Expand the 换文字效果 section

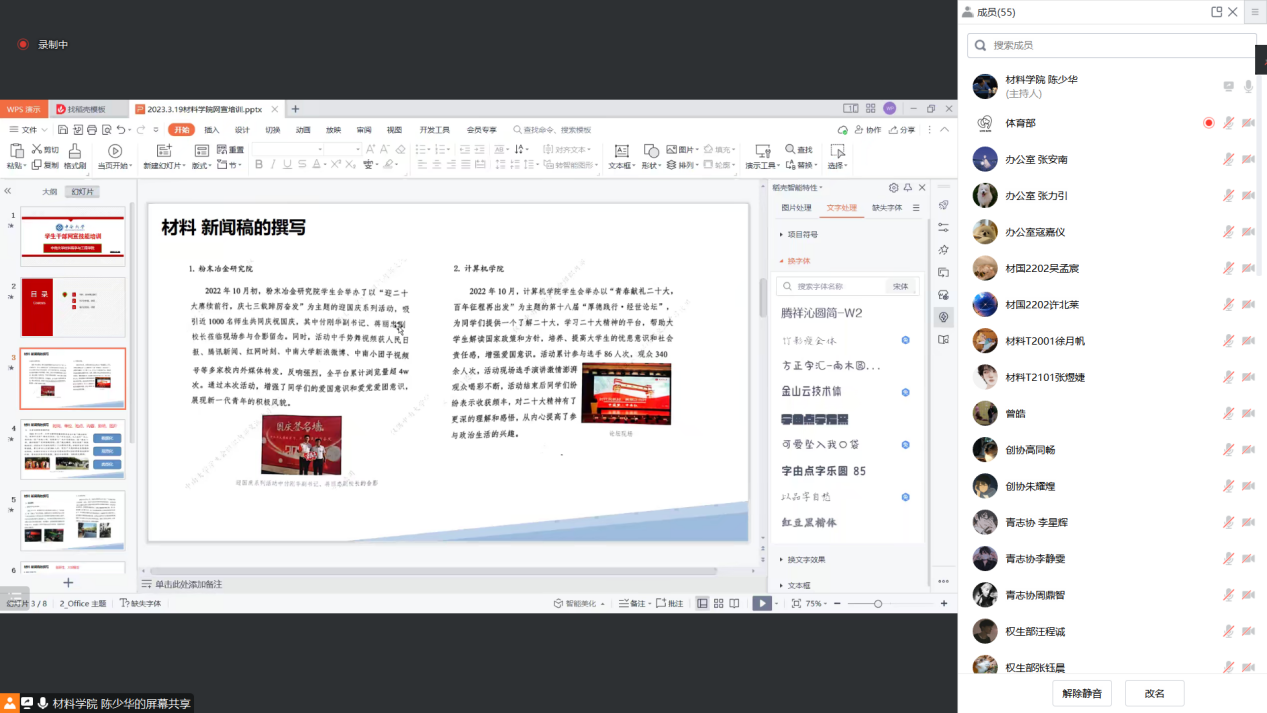(x=806, y=559)
